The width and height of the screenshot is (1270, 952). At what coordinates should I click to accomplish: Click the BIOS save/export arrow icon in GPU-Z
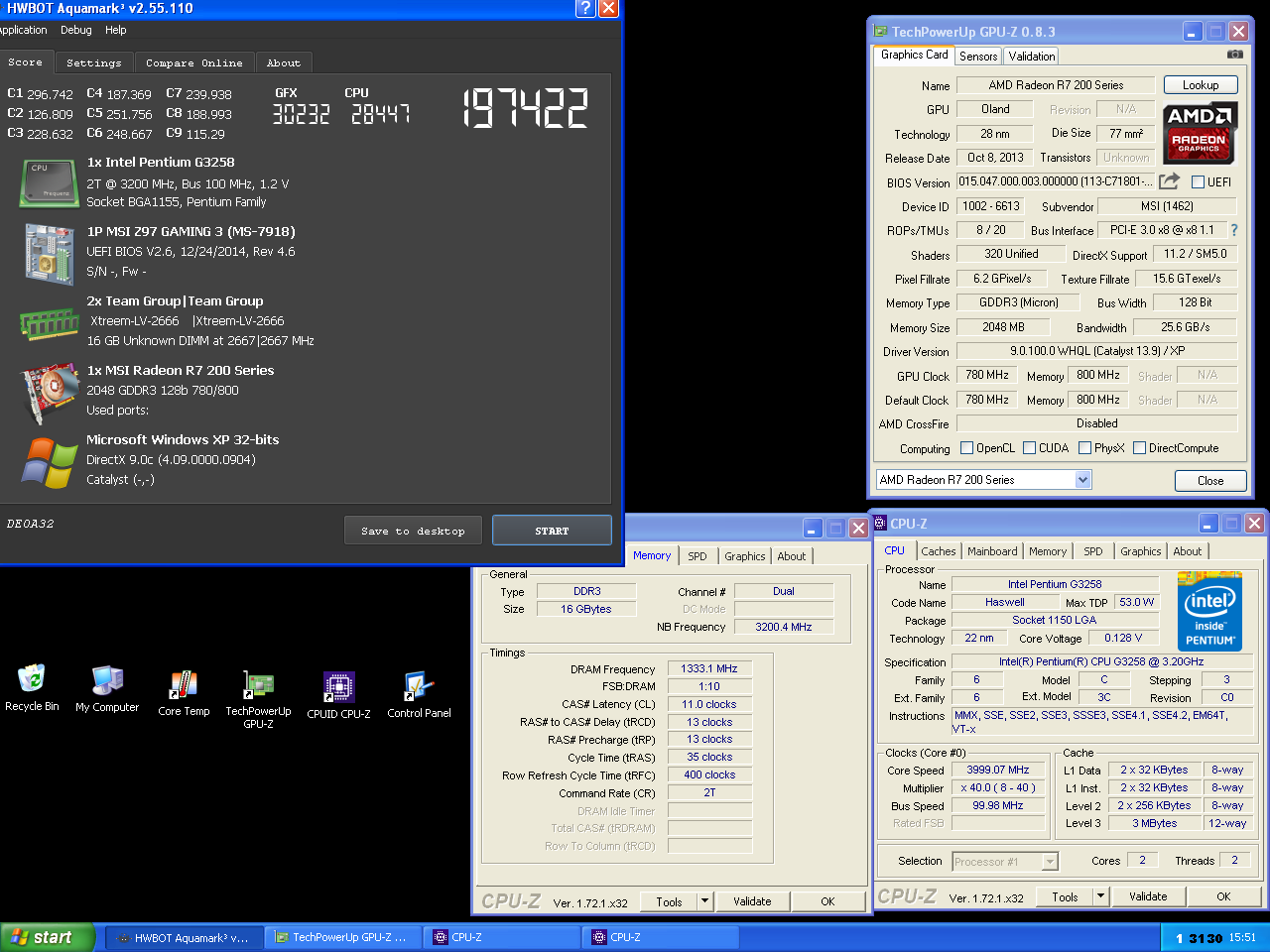pyautogui.click(x=1170, y=180)
